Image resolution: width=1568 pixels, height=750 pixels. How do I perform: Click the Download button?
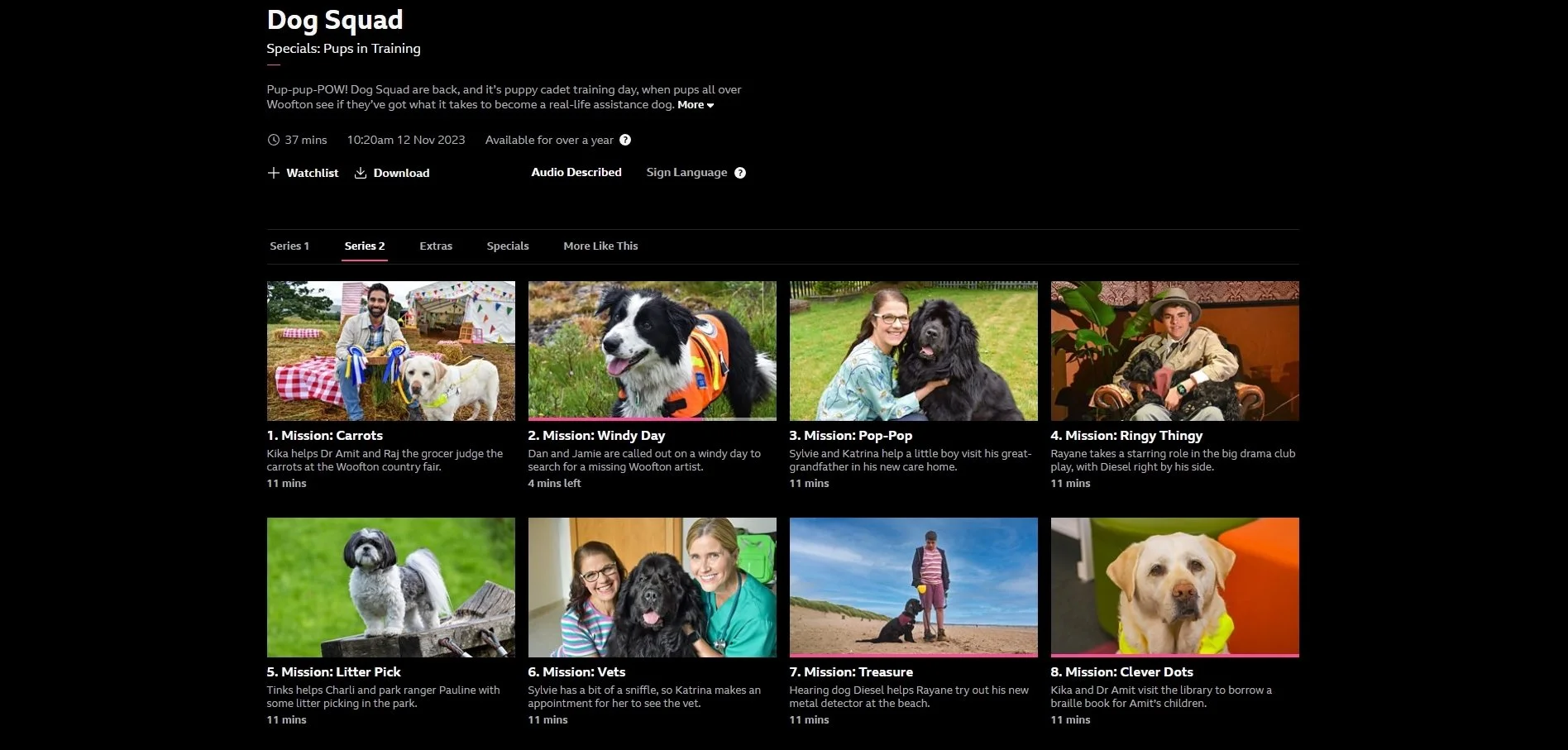(x=392, y=173)
